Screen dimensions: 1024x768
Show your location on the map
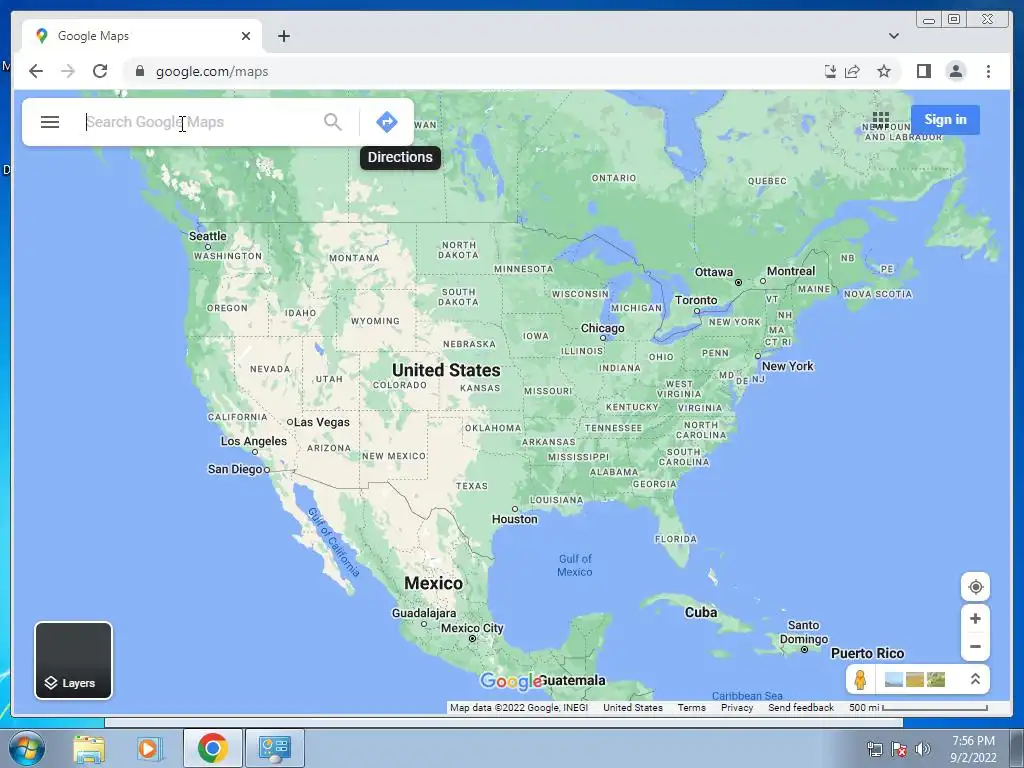coord(975,587)
